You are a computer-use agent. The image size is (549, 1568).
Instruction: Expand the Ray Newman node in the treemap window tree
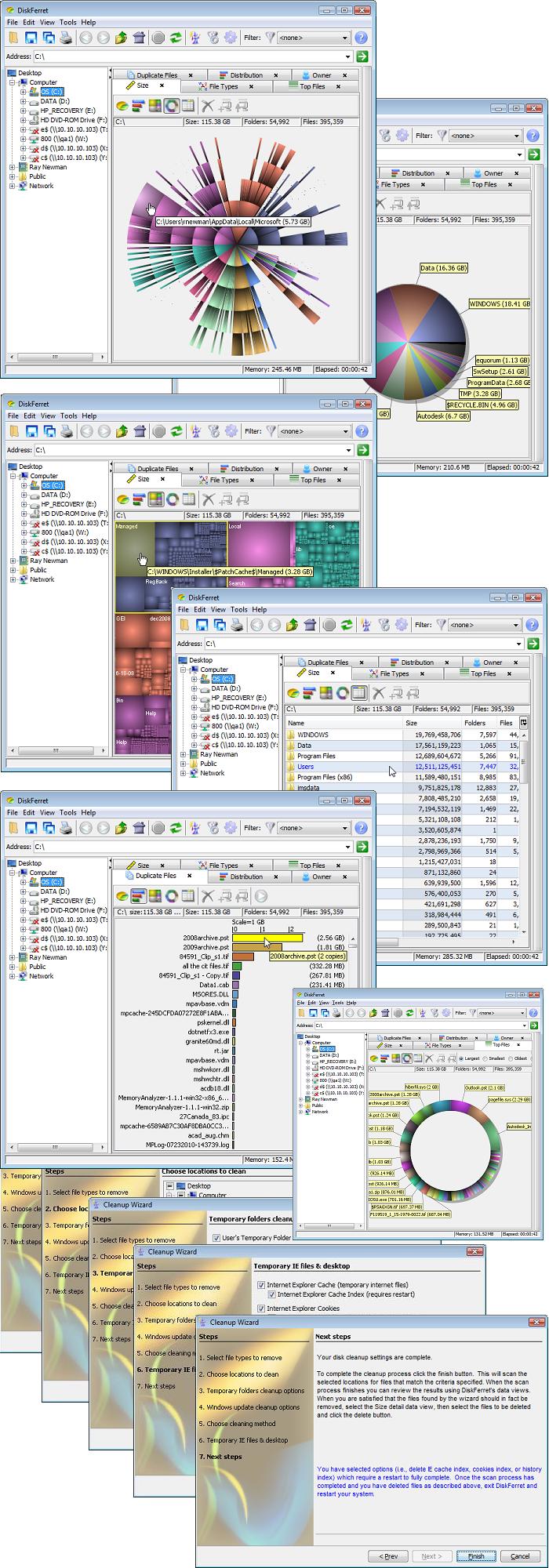pos(13,561)
